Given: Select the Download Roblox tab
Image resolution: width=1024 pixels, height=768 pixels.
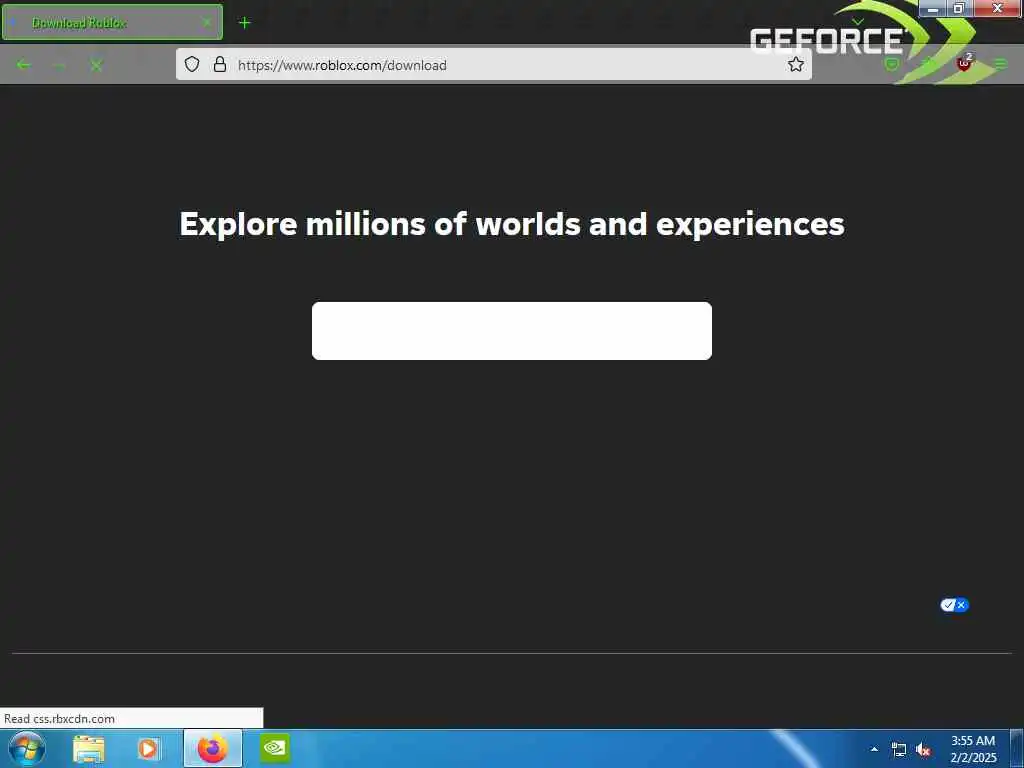Looking at the screenshot, I should [x=112, y=22].
